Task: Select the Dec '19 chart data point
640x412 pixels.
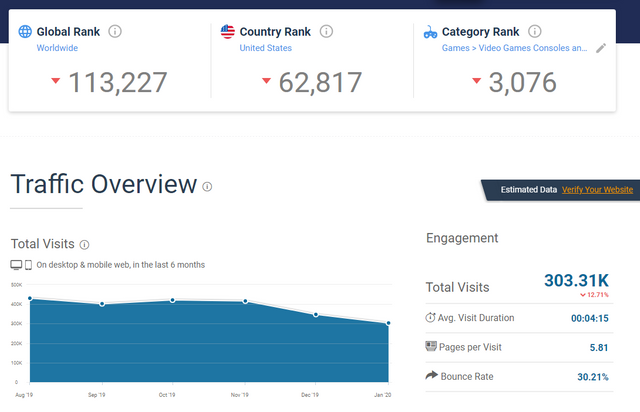Action: (x=316, y=315)
